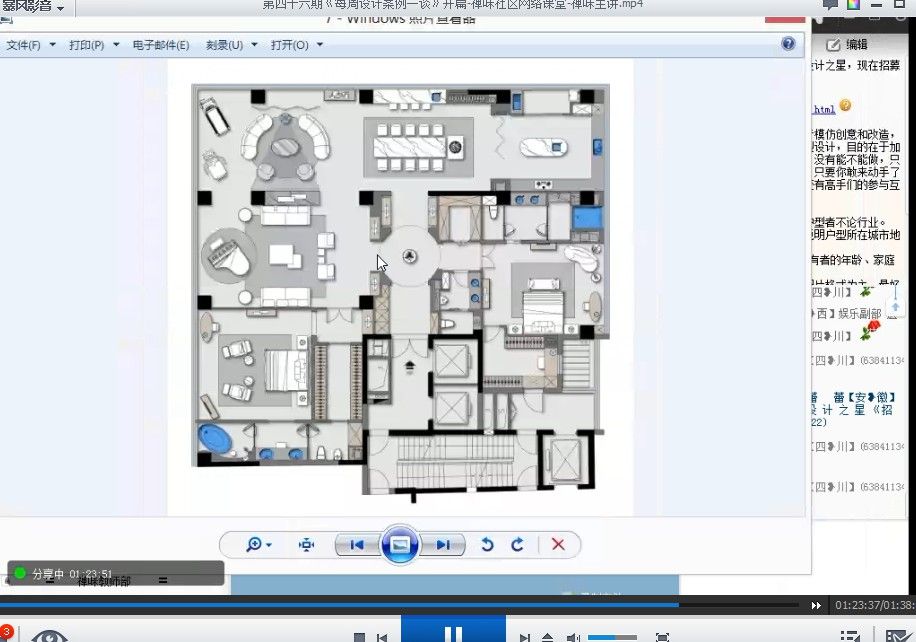The width and height of the screenshot is (916, 642).
Task: Expand the 文件(F) menu in Photo Viewer
Action: (x=31, y=45)
